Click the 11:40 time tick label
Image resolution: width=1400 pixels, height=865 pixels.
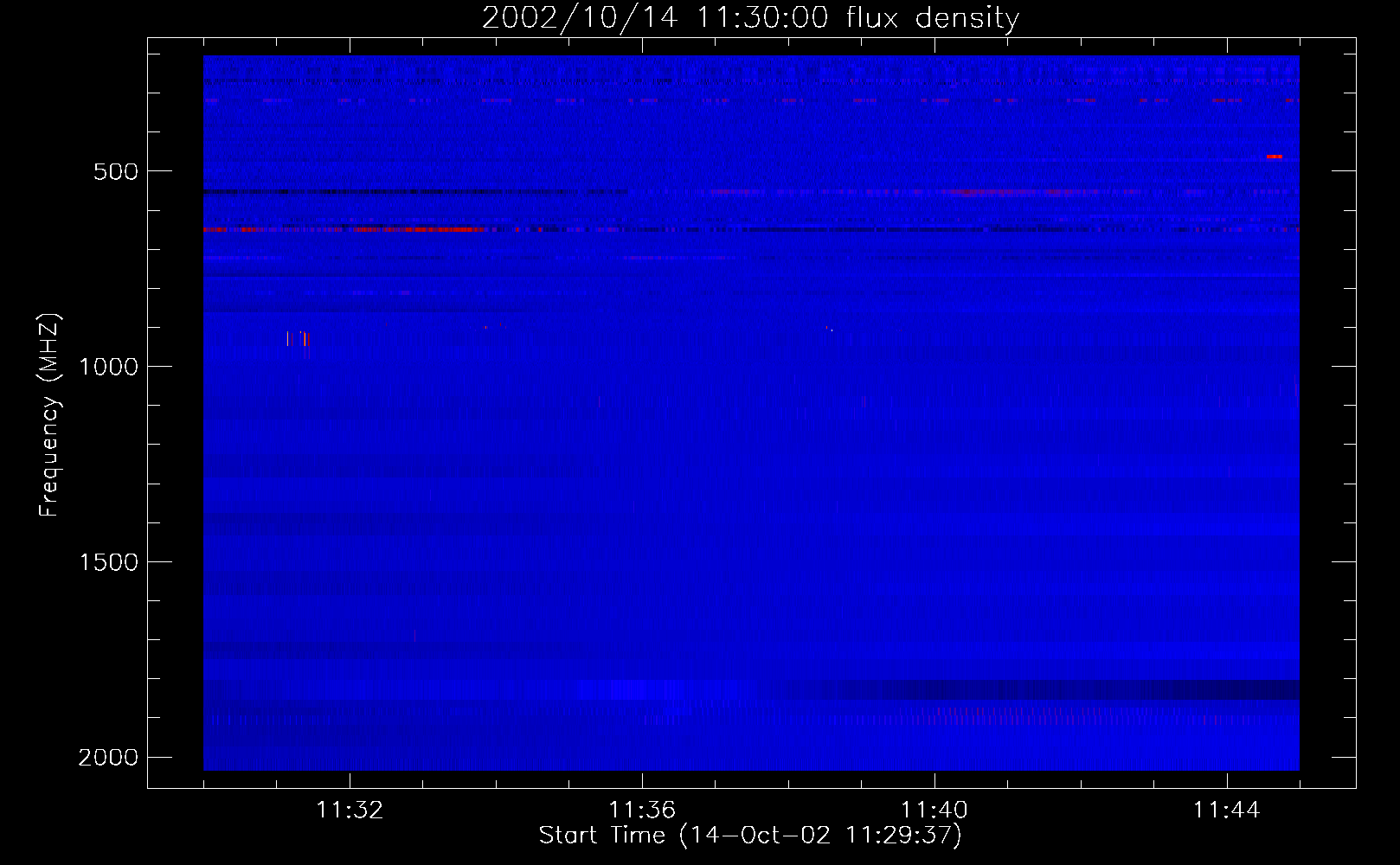click(x=934, y=811)
